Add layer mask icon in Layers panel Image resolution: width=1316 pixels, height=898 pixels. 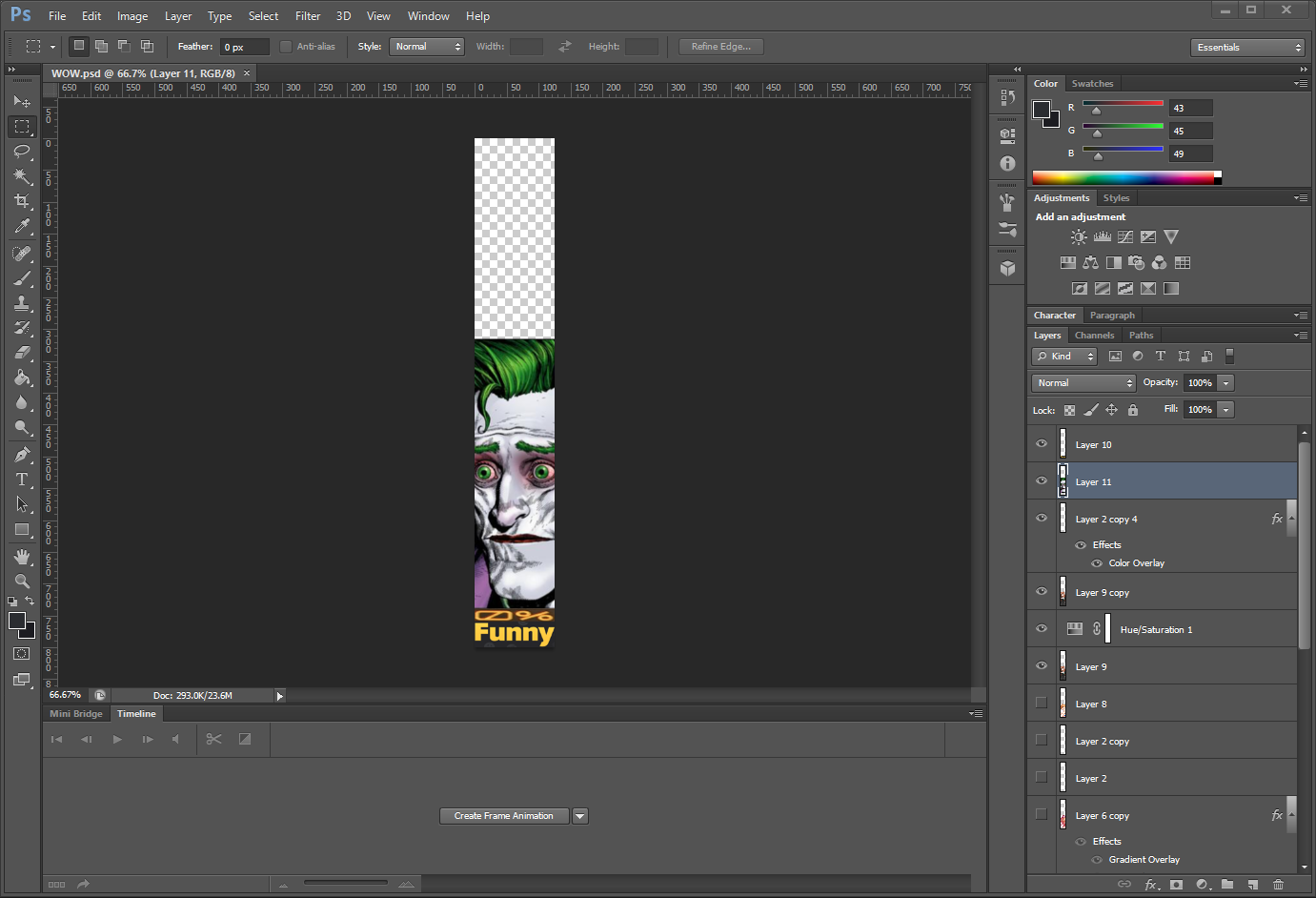tap(1176, 885)
